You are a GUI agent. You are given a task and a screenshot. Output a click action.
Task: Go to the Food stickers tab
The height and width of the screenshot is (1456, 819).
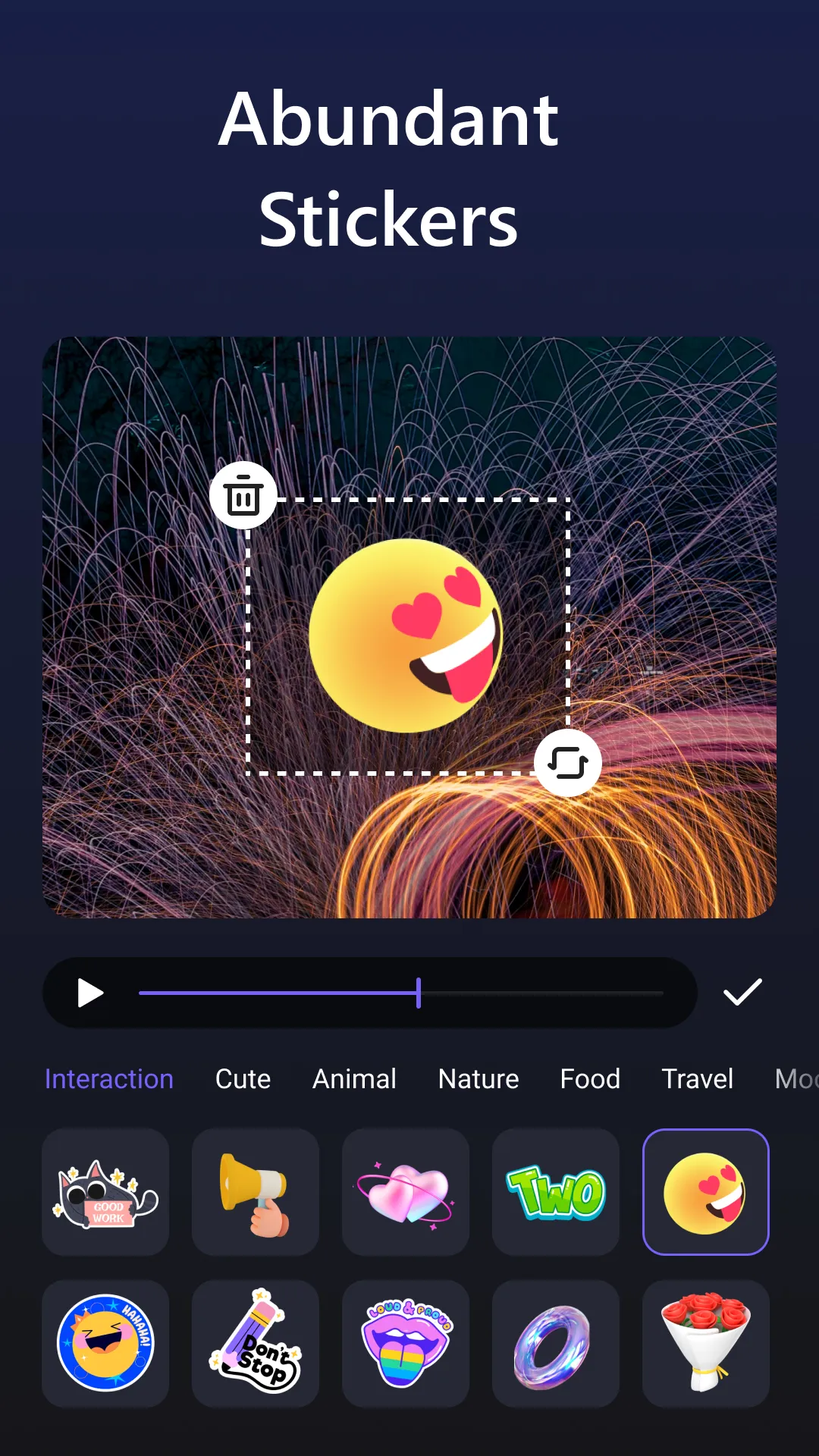[x=590, y=1078]
